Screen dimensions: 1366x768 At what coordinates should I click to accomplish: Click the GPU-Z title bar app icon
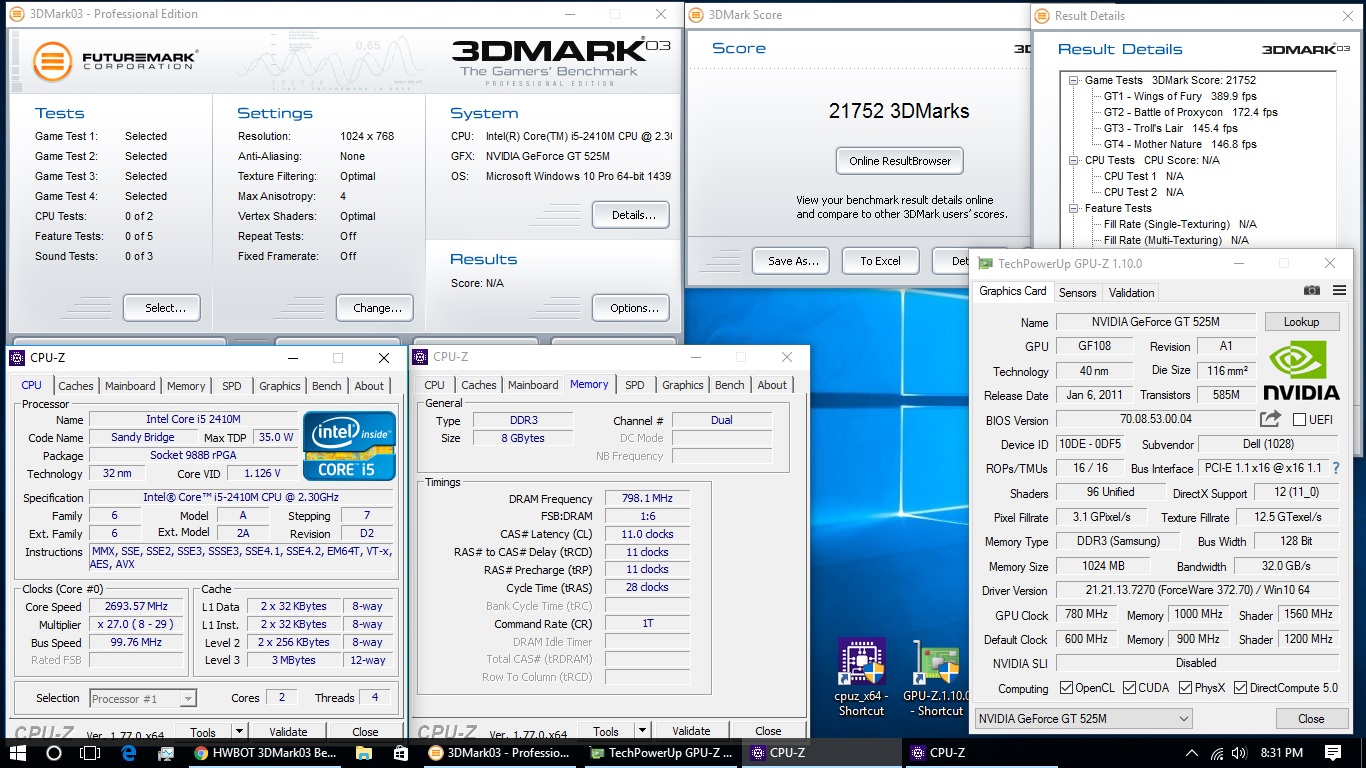pos(986,263)
